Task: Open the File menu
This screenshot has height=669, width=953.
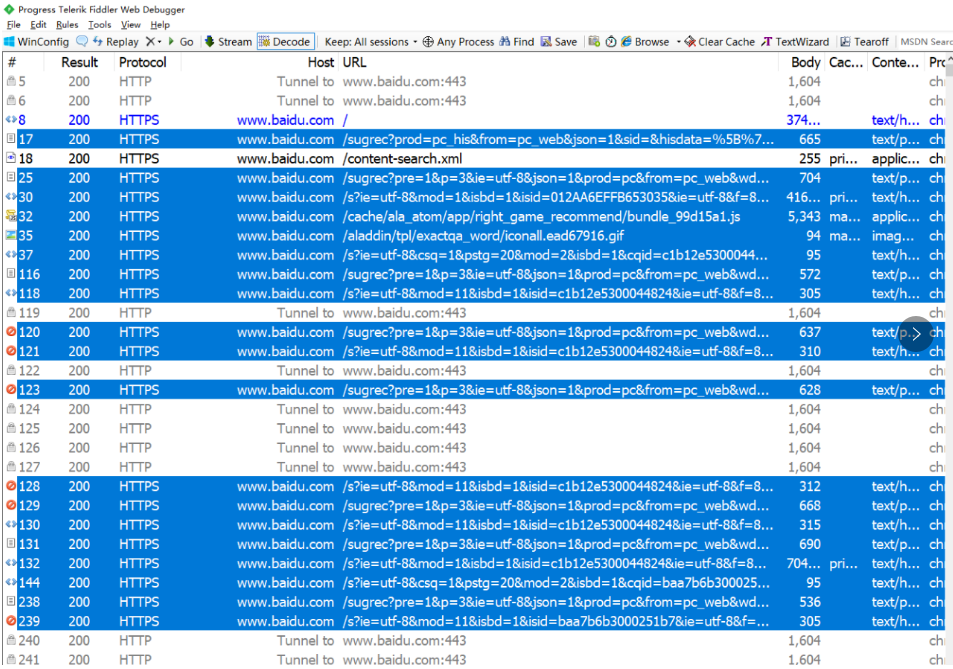Action: pos(13,24)
